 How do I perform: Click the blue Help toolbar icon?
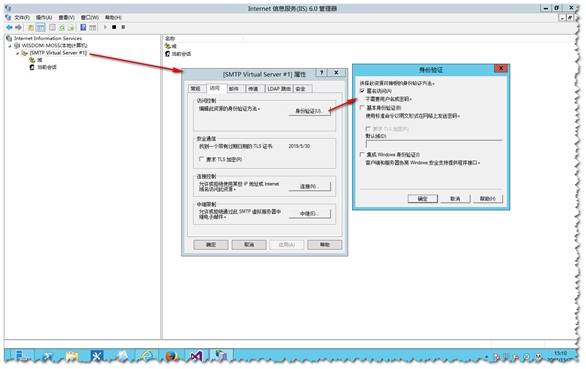tap(83, 27)
